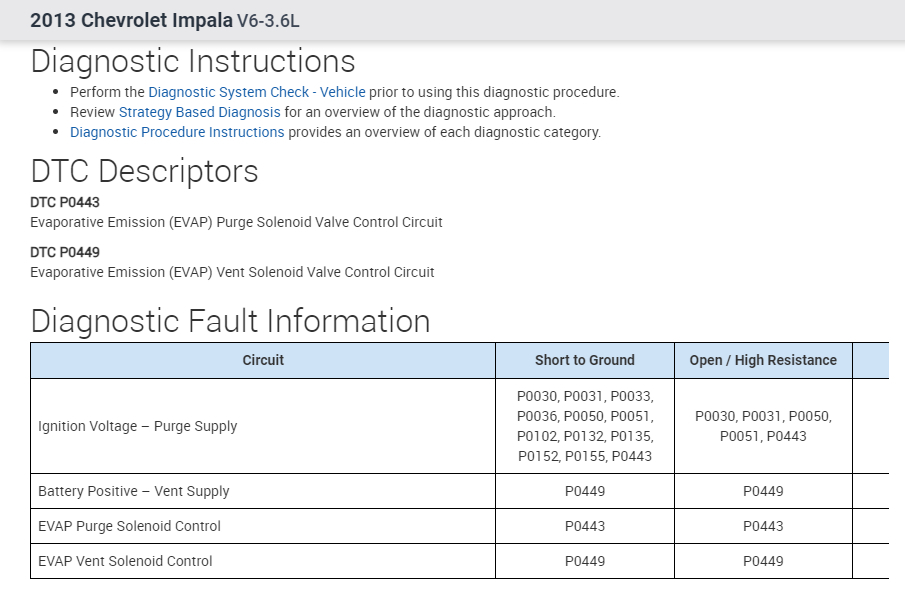Click the Circuit column header

[263, 360]
